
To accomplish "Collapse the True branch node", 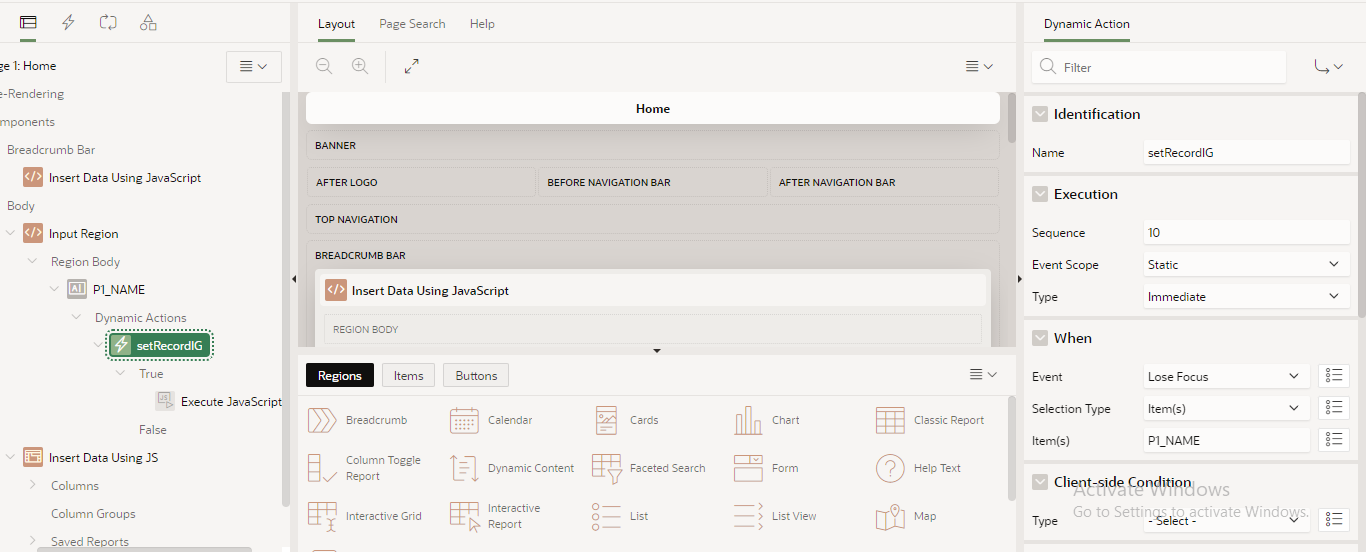I will click(120, 374).
